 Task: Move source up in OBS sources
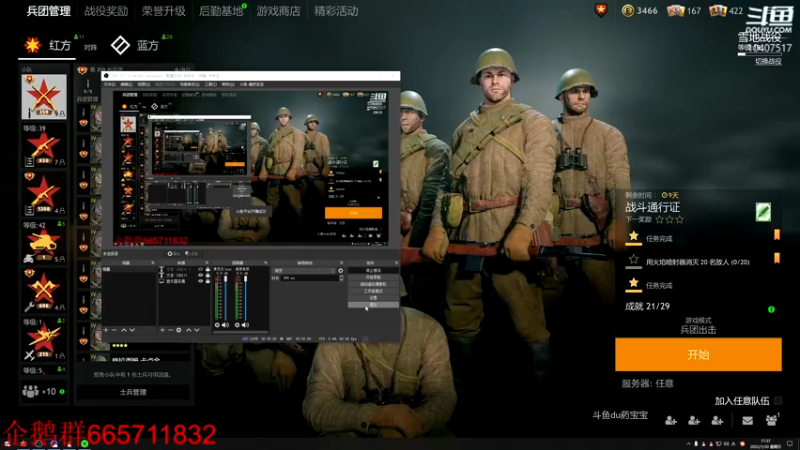coord(189,331)
